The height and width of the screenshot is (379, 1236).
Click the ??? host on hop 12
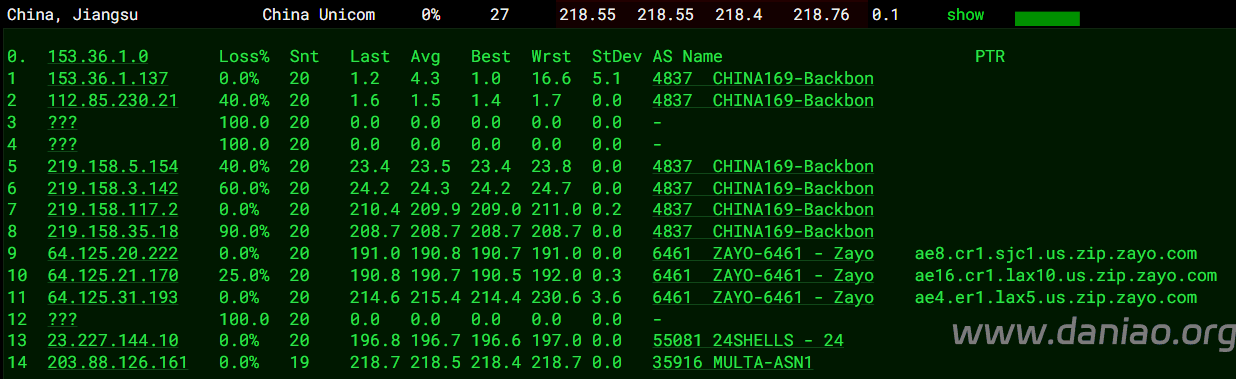(x=62, y=320)
